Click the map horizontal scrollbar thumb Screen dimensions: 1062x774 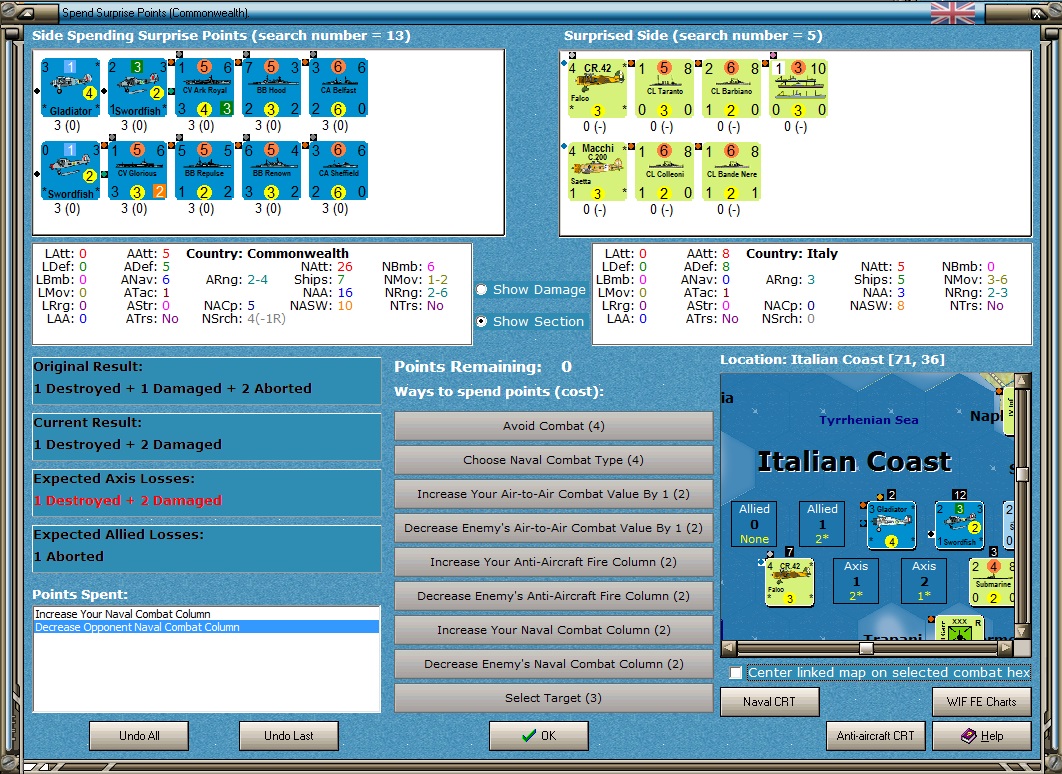coord(866,649)
